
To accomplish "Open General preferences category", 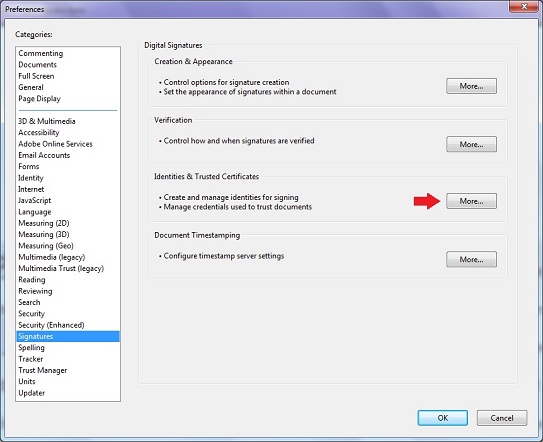I will coord(31,87).
